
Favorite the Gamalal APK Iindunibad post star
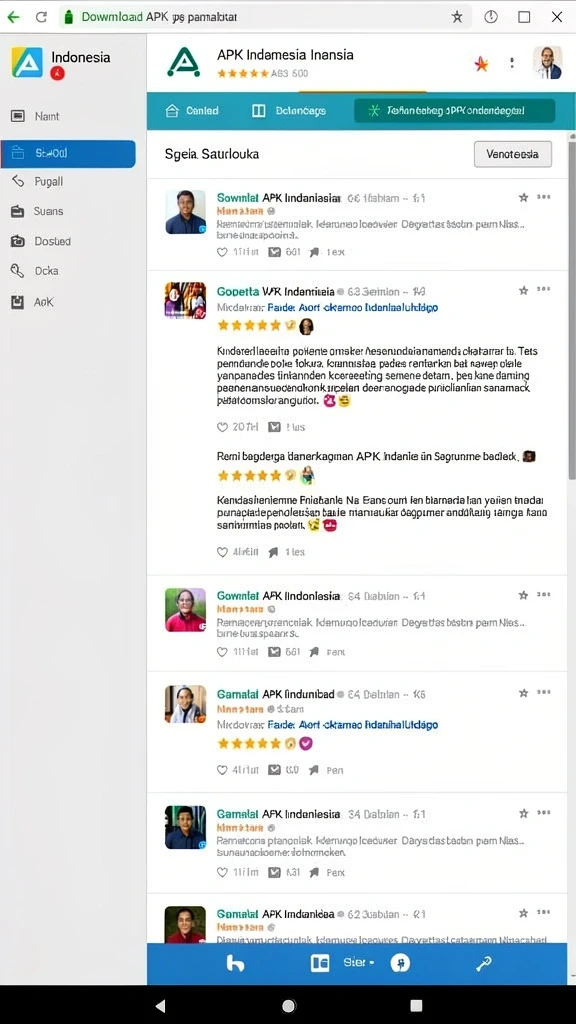click(x=523, y=693)
